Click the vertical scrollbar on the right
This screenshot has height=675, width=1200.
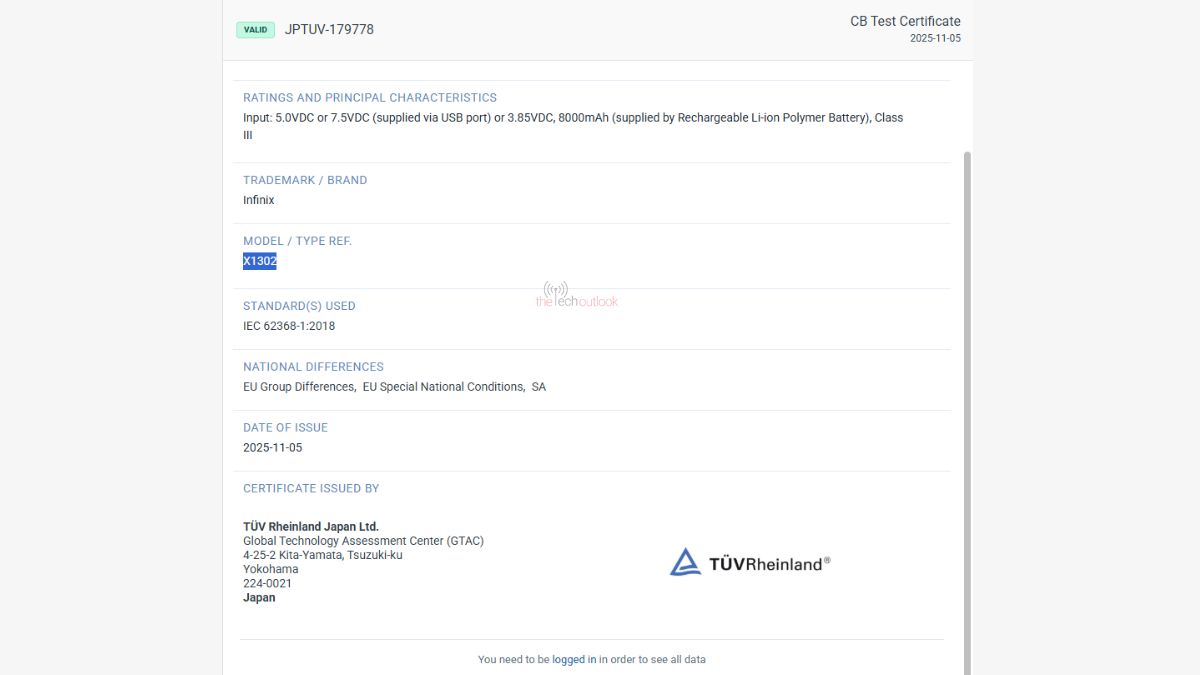point(966,400)
